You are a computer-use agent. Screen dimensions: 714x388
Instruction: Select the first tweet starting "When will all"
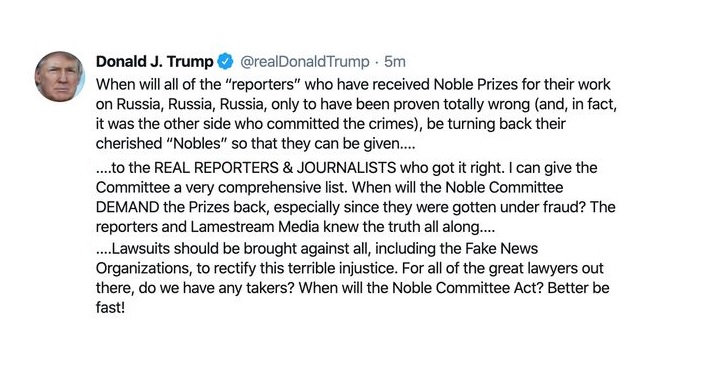356,114
